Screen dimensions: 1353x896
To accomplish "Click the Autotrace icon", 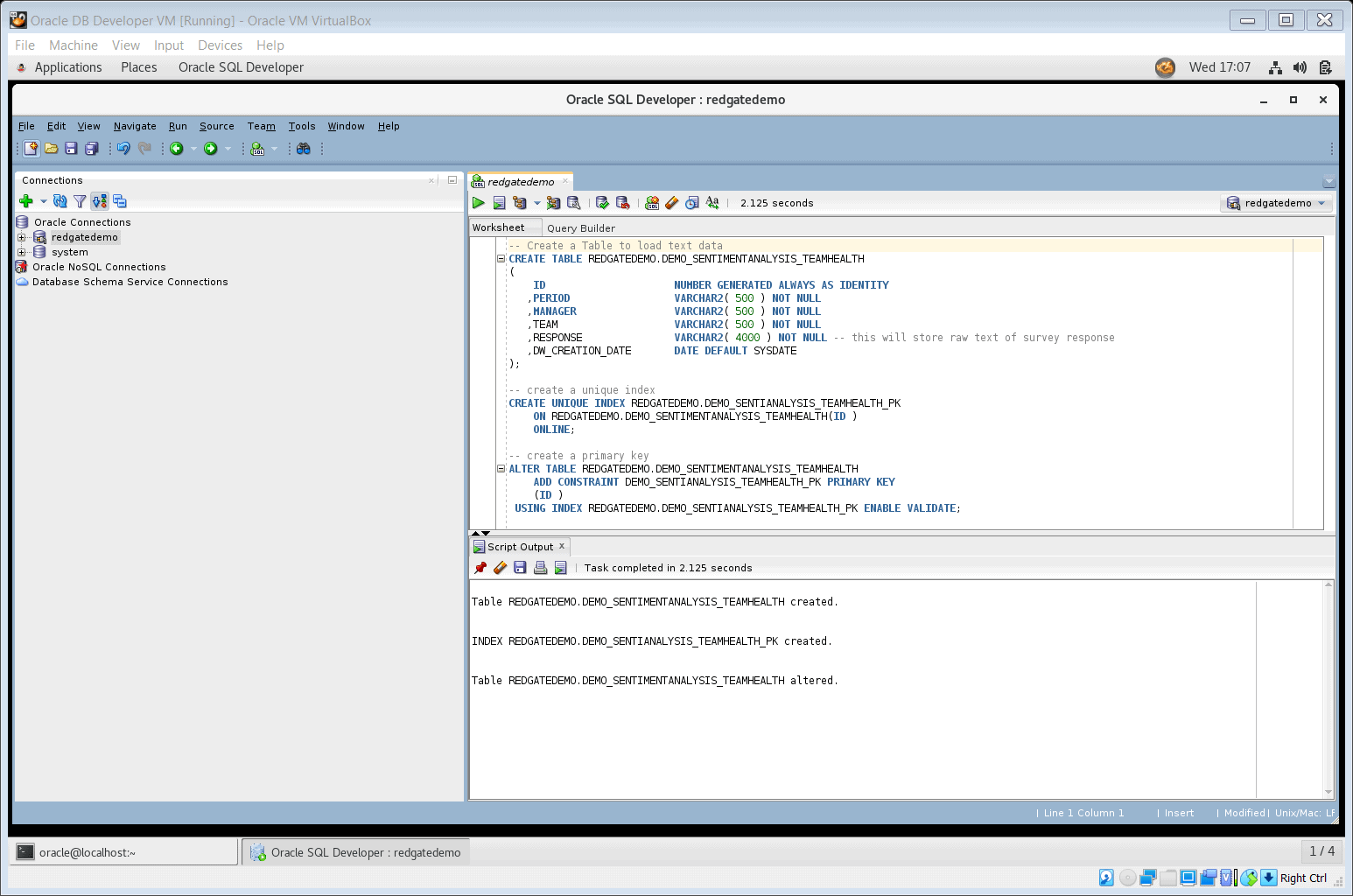I will [x=553, y=203].
